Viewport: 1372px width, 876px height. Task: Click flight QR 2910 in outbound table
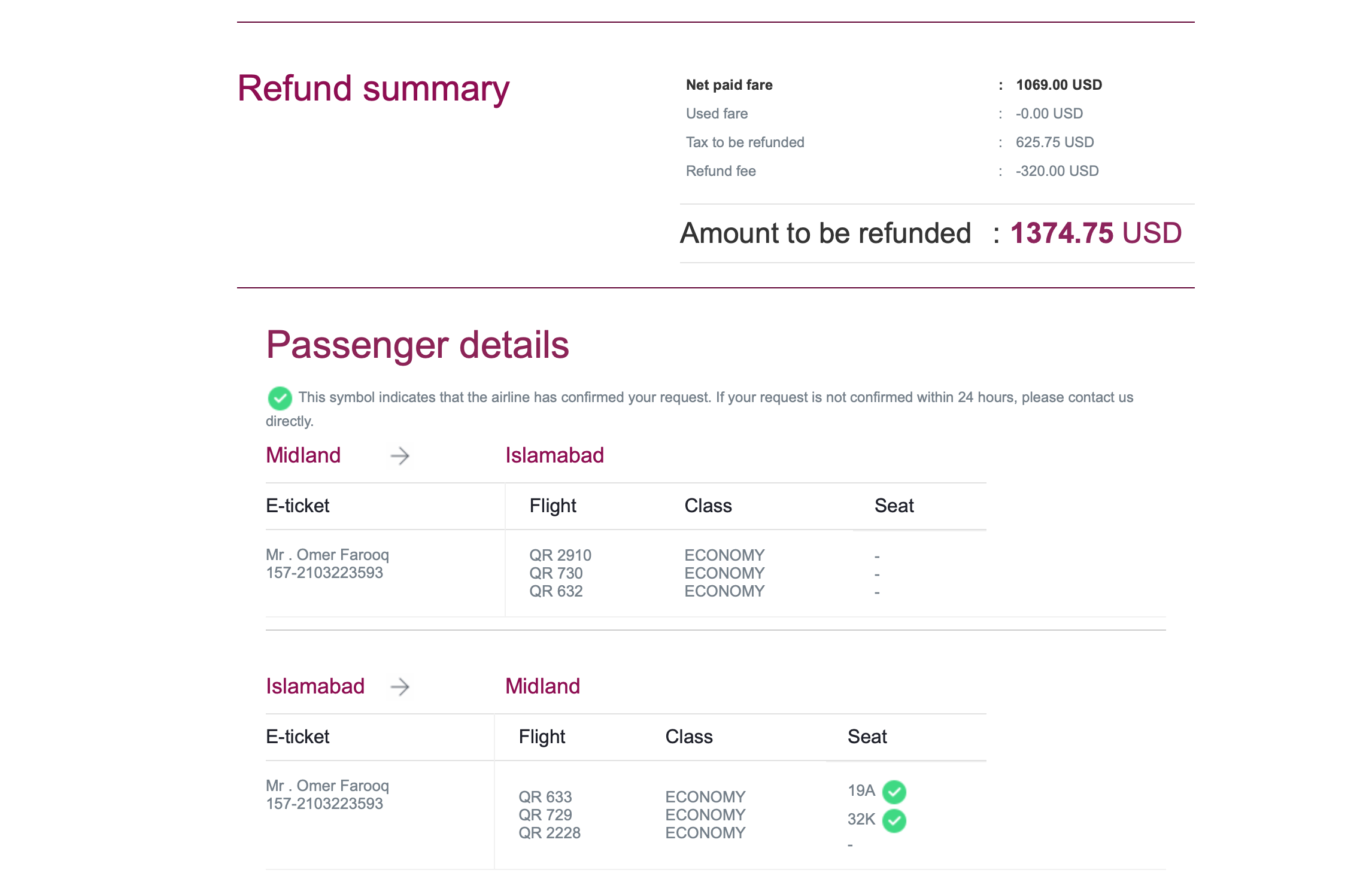click(560, 555)
